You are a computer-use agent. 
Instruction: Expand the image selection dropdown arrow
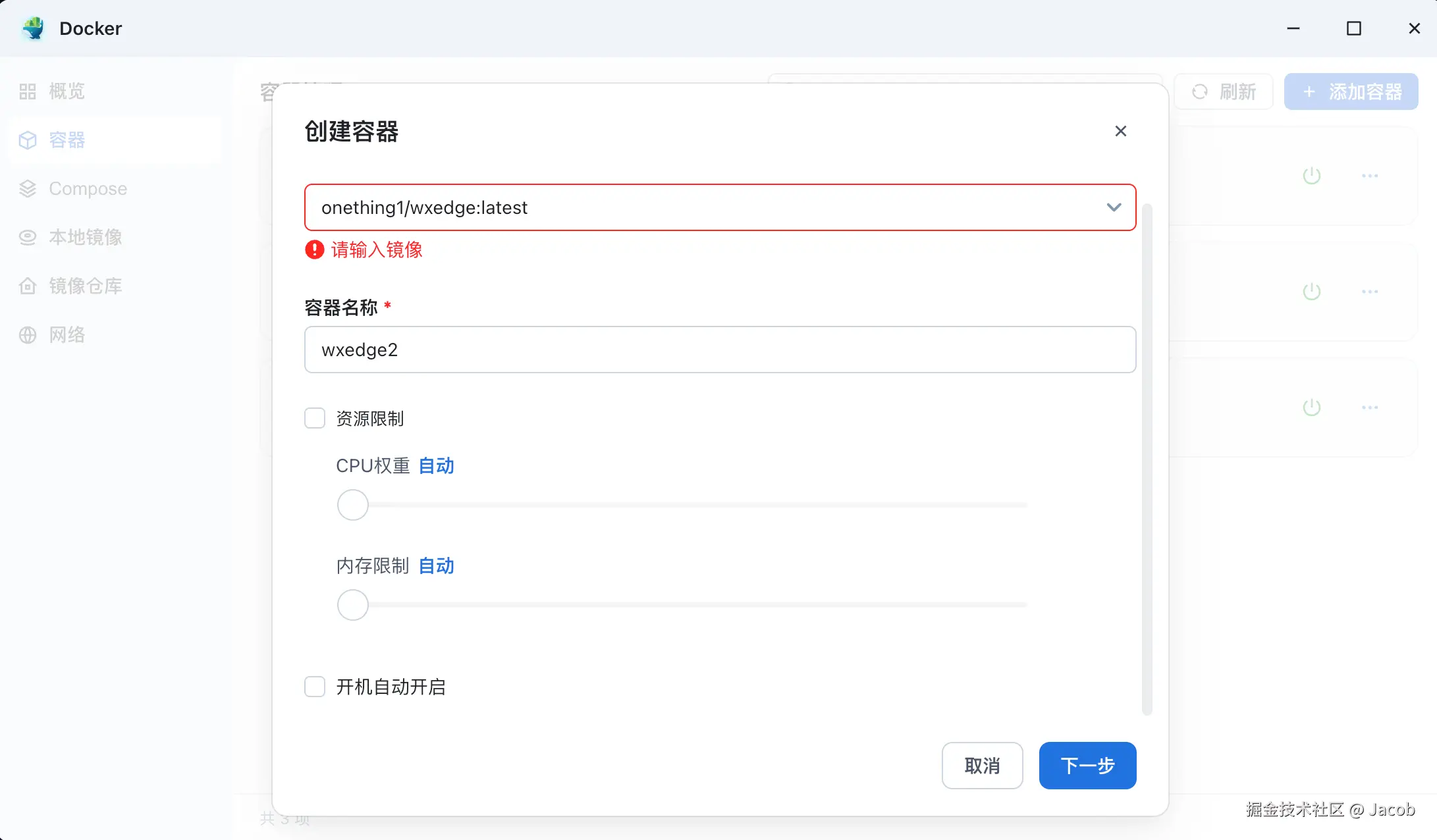(x=1114, y=207)
